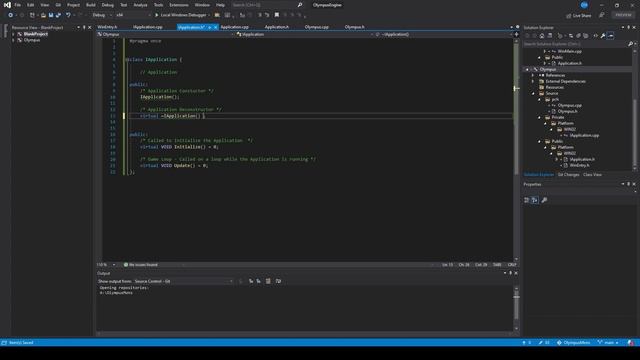Screen dimensions: 640x360
Task: Select Olympus.cpp in Solution Explorer
Action: tap(569, 105)
